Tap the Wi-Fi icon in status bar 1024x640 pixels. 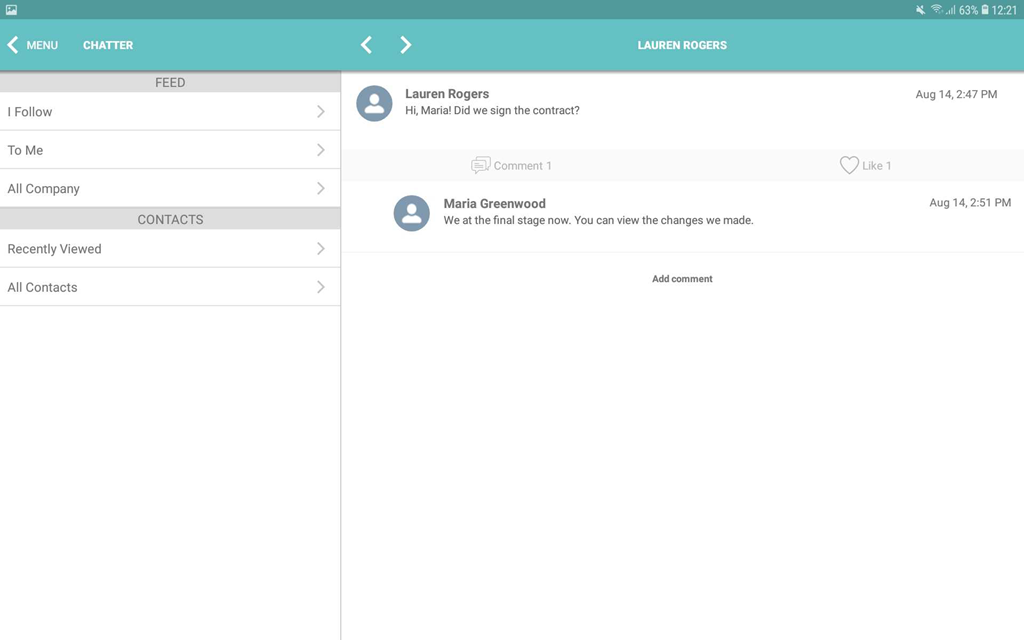(936, 10)
